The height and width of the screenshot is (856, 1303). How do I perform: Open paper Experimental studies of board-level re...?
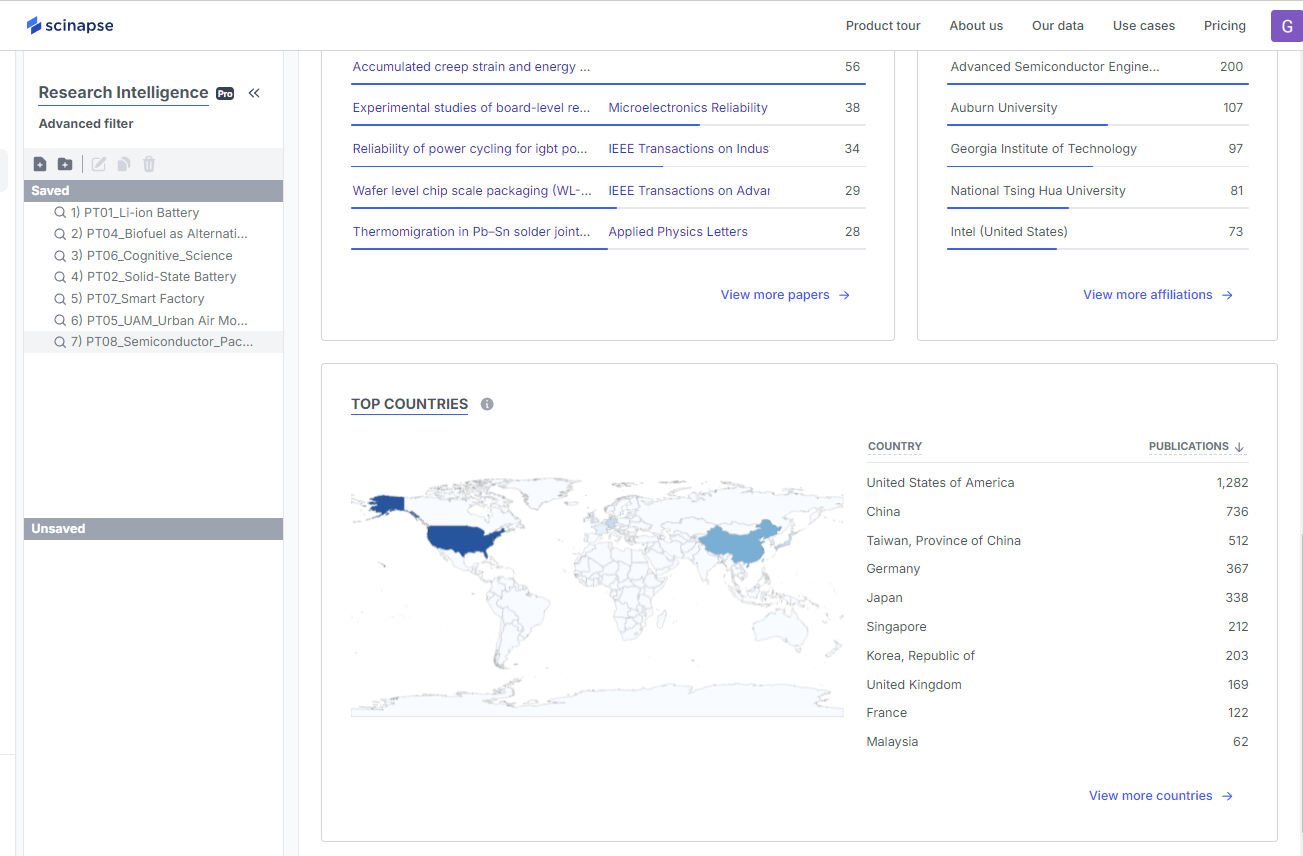(471, 108)
